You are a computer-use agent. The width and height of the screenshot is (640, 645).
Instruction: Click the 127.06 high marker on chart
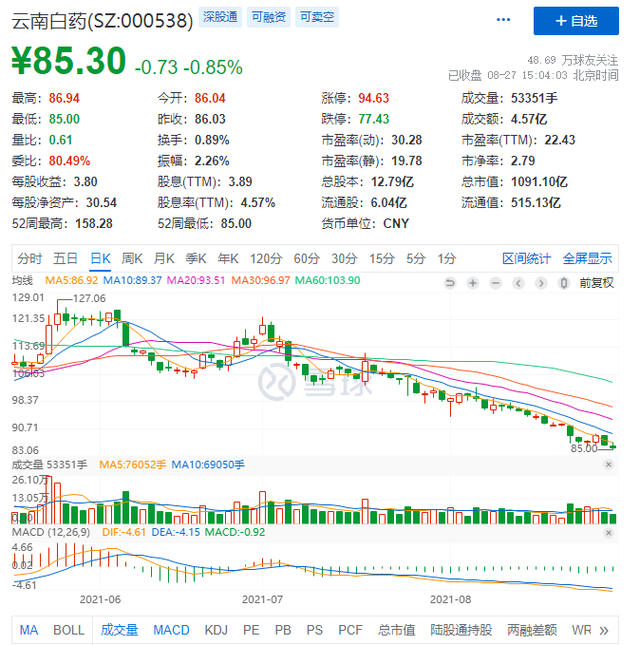(x=89, y=298)
